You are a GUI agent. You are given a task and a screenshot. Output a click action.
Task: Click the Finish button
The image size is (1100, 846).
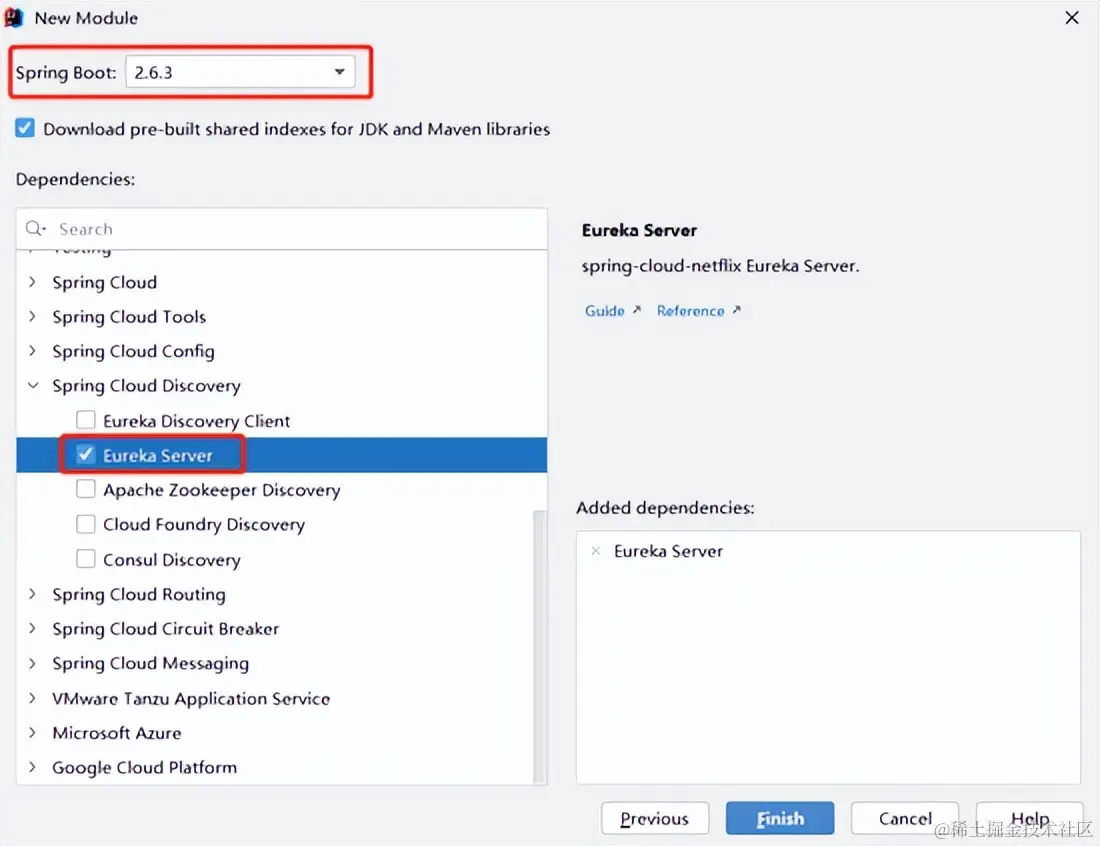pos(779,819)
